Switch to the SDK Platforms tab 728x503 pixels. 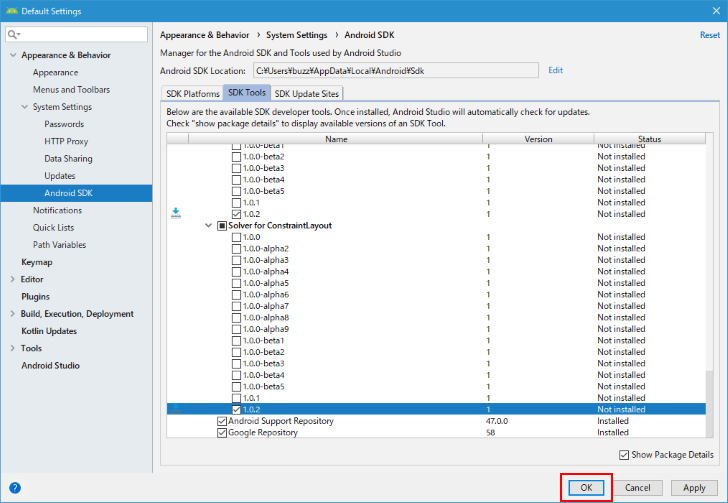tap(192, 93)
